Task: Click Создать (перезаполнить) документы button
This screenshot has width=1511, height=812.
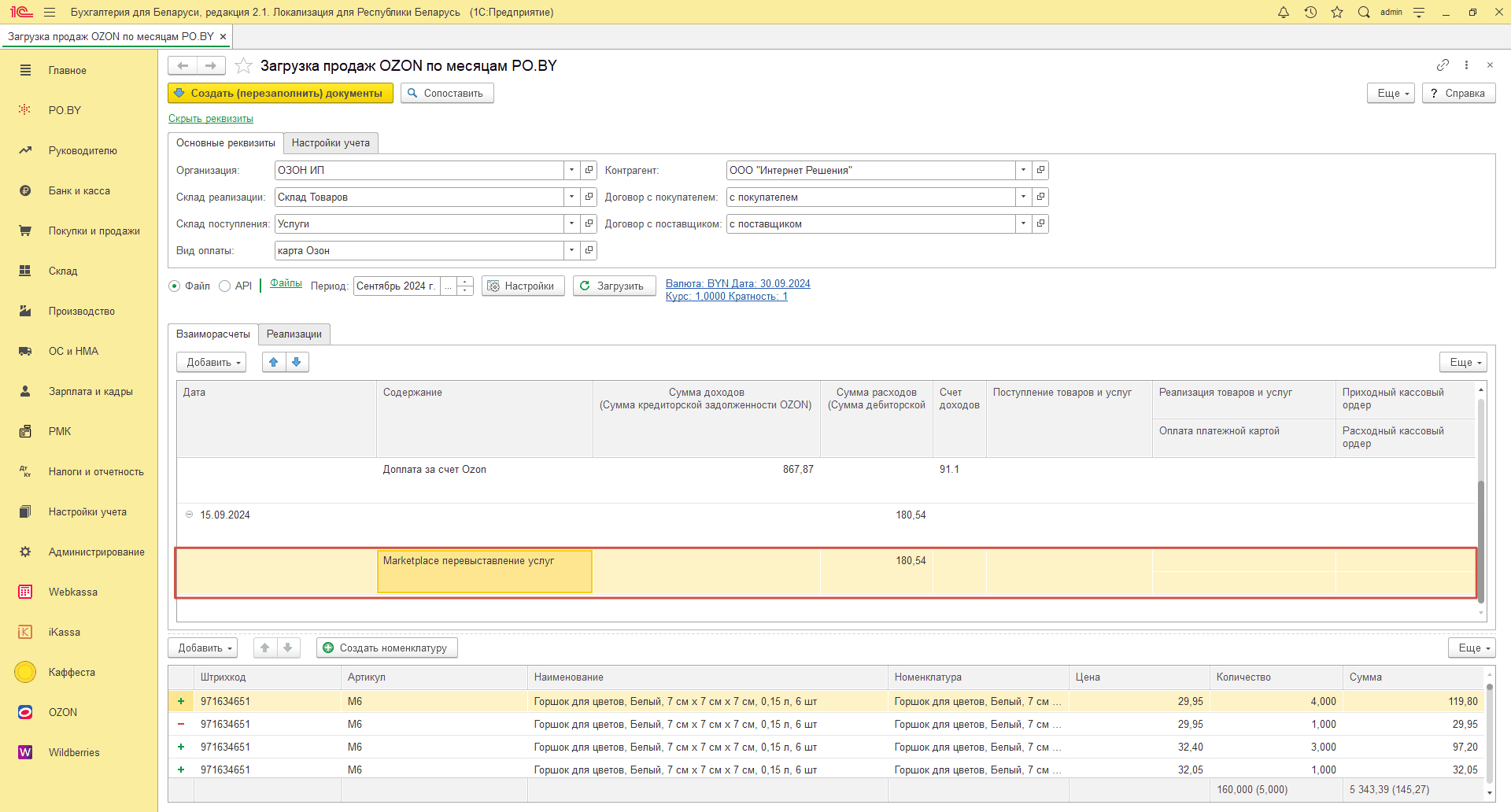Action: click(280, 93)
